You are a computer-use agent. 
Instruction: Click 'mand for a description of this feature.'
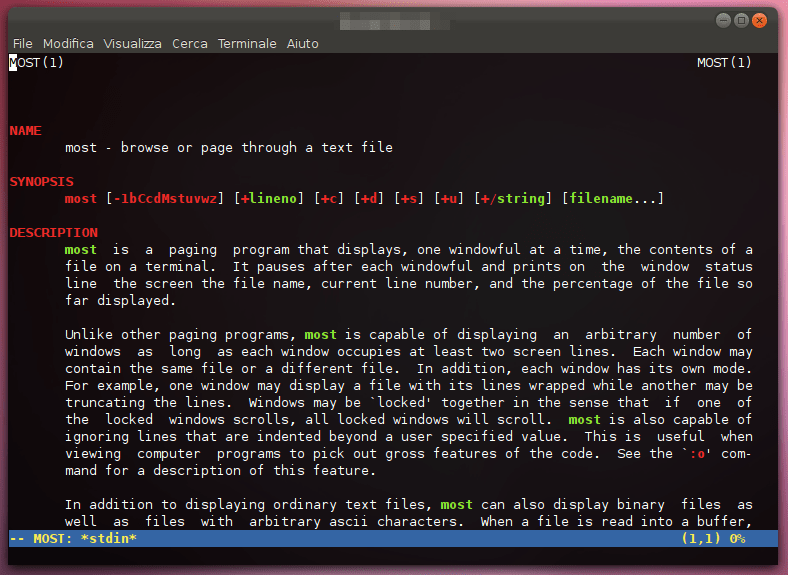[221, 471]
